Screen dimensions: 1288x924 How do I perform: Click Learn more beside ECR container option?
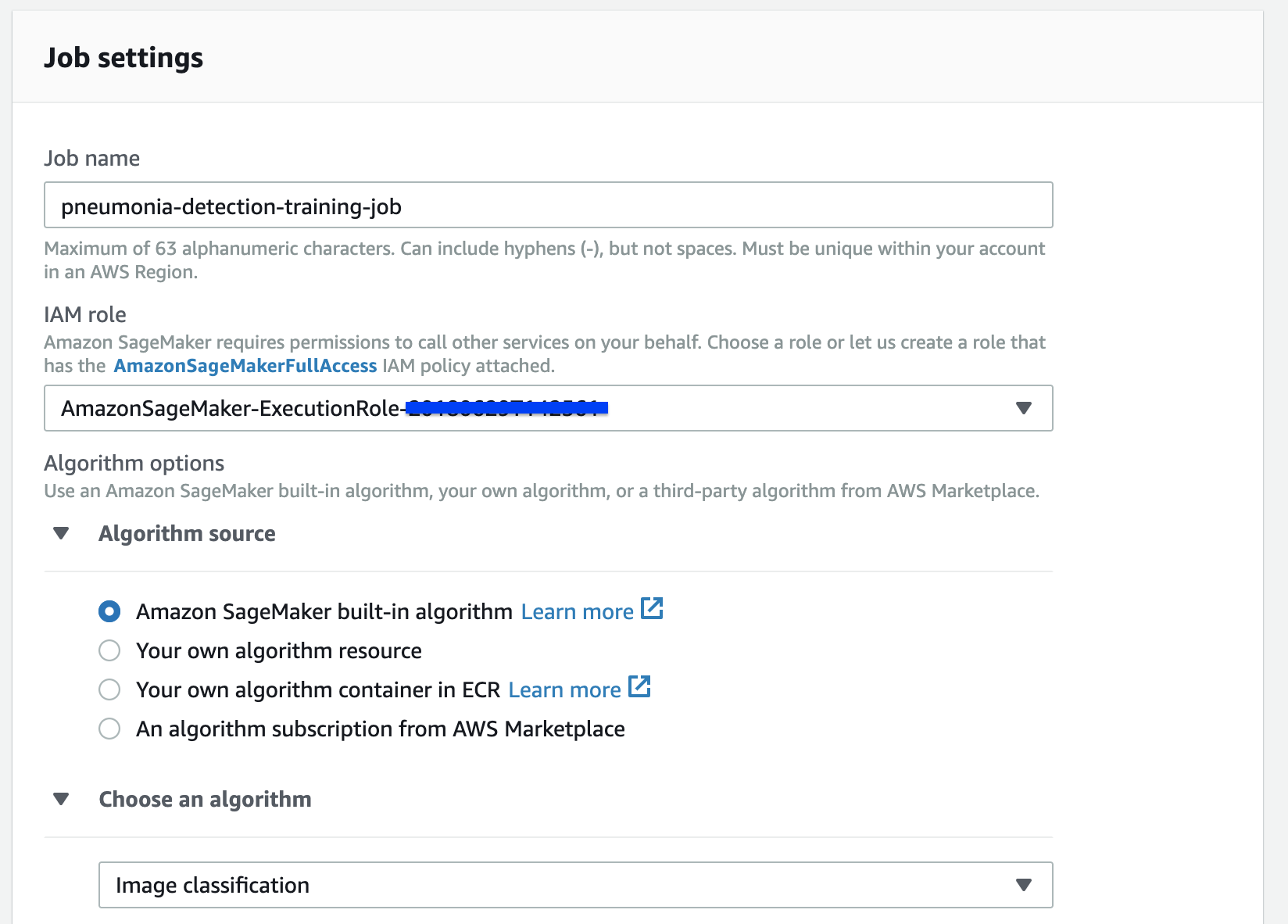564,689
